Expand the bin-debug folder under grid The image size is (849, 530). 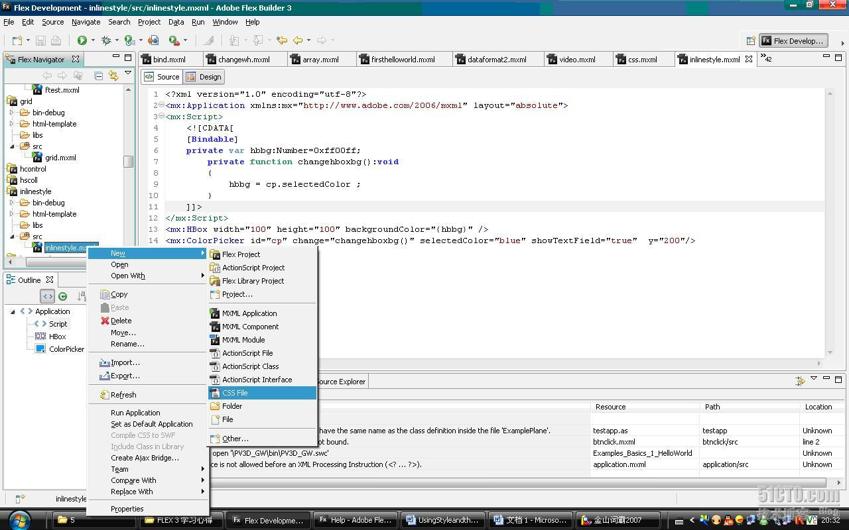[x=12, y=113]
